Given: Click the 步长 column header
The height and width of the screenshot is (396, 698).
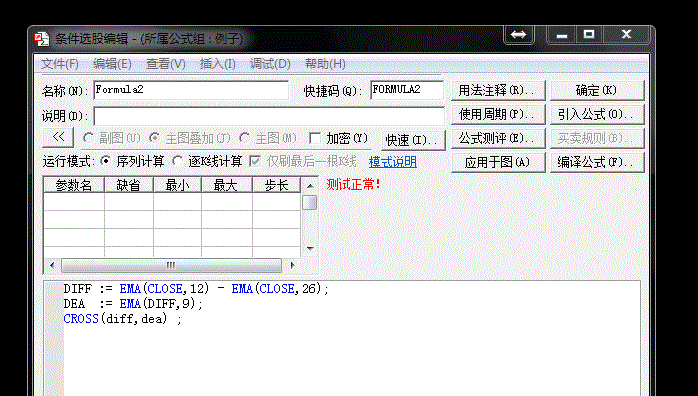Looking at the screenshot, I should pyautogui.click(x=276, y=185).
